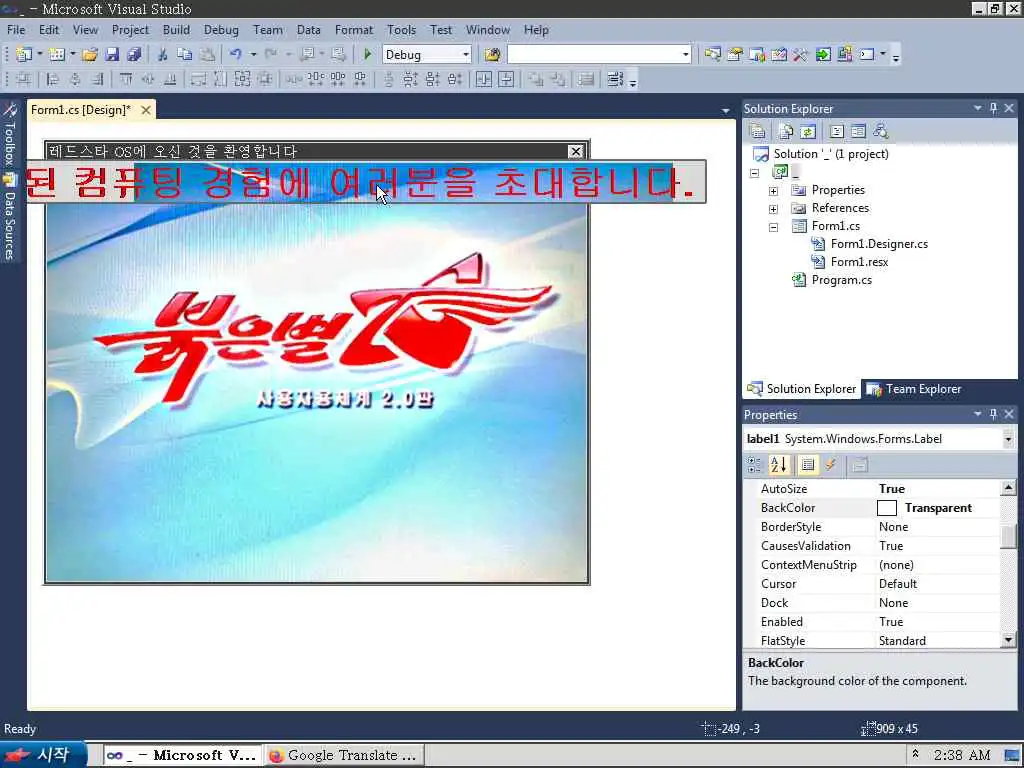Click the Solution Explorer Properties icon
Image resolution: width=1024 pixels, height=768 pixels.
(x=758, y=131)
